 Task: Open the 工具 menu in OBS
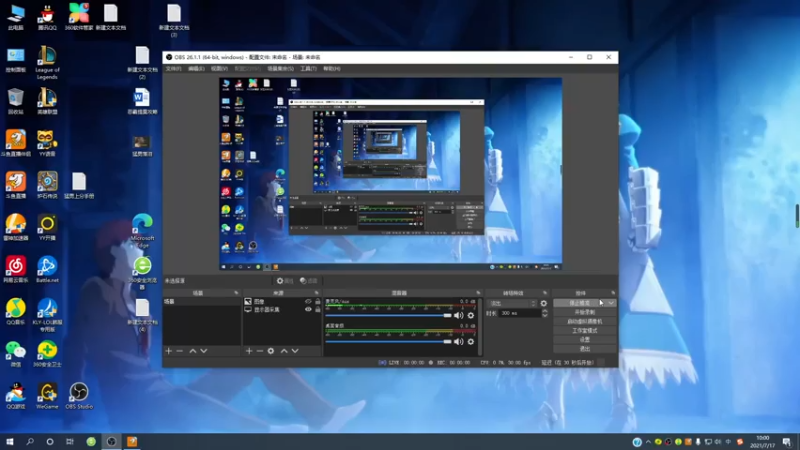click(x=309, y=69)
